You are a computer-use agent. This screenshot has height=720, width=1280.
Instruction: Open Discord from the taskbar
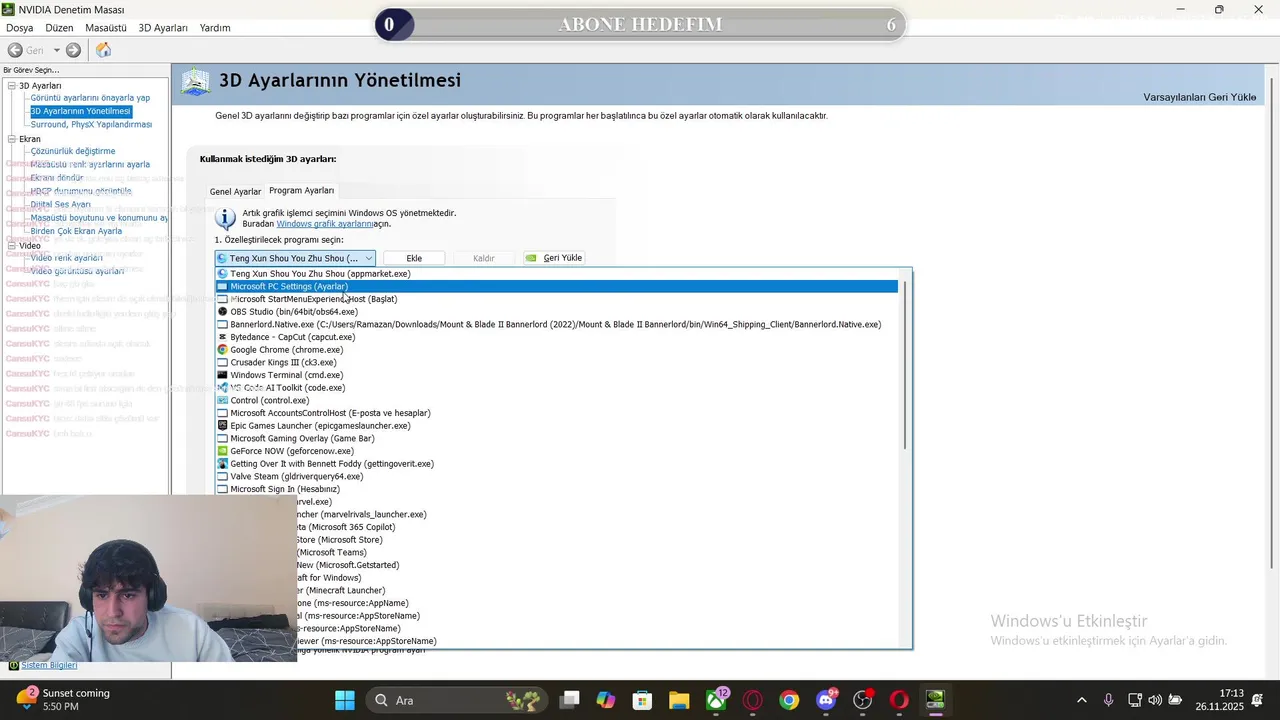(826, 700)
